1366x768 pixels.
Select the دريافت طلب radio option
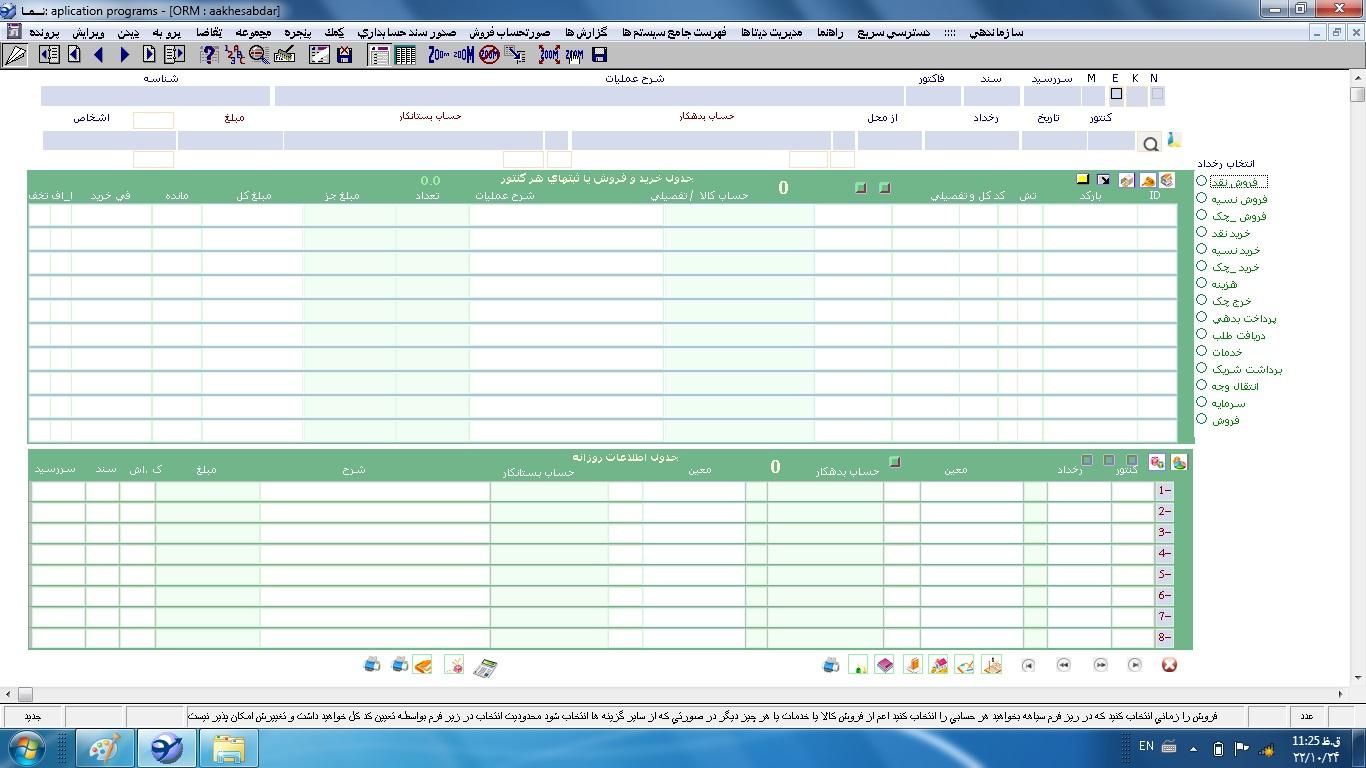1202,334
